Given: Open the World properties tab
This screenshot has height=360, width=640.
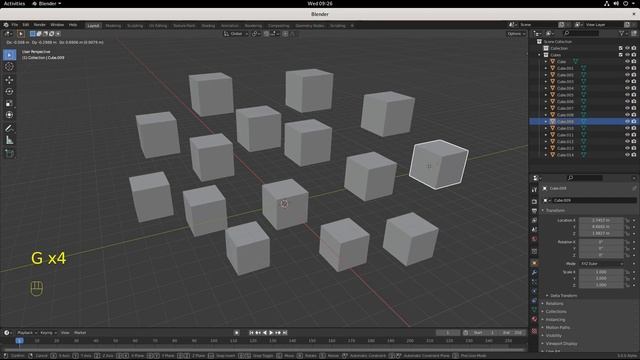Looking at the screenshot, I should [534, 239].
